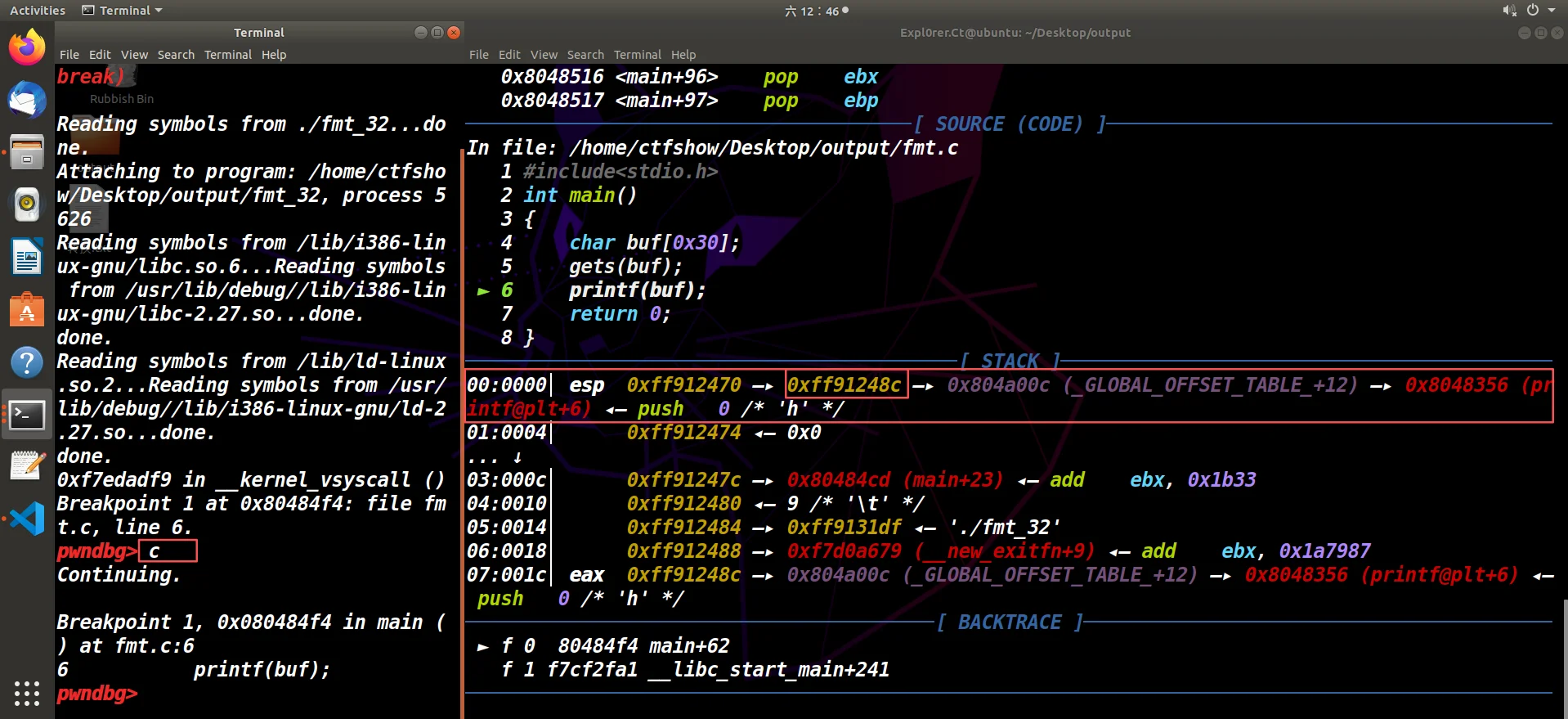Expand the Terminal app menu in top bar
1568x719 pixels.
[123, 11]
